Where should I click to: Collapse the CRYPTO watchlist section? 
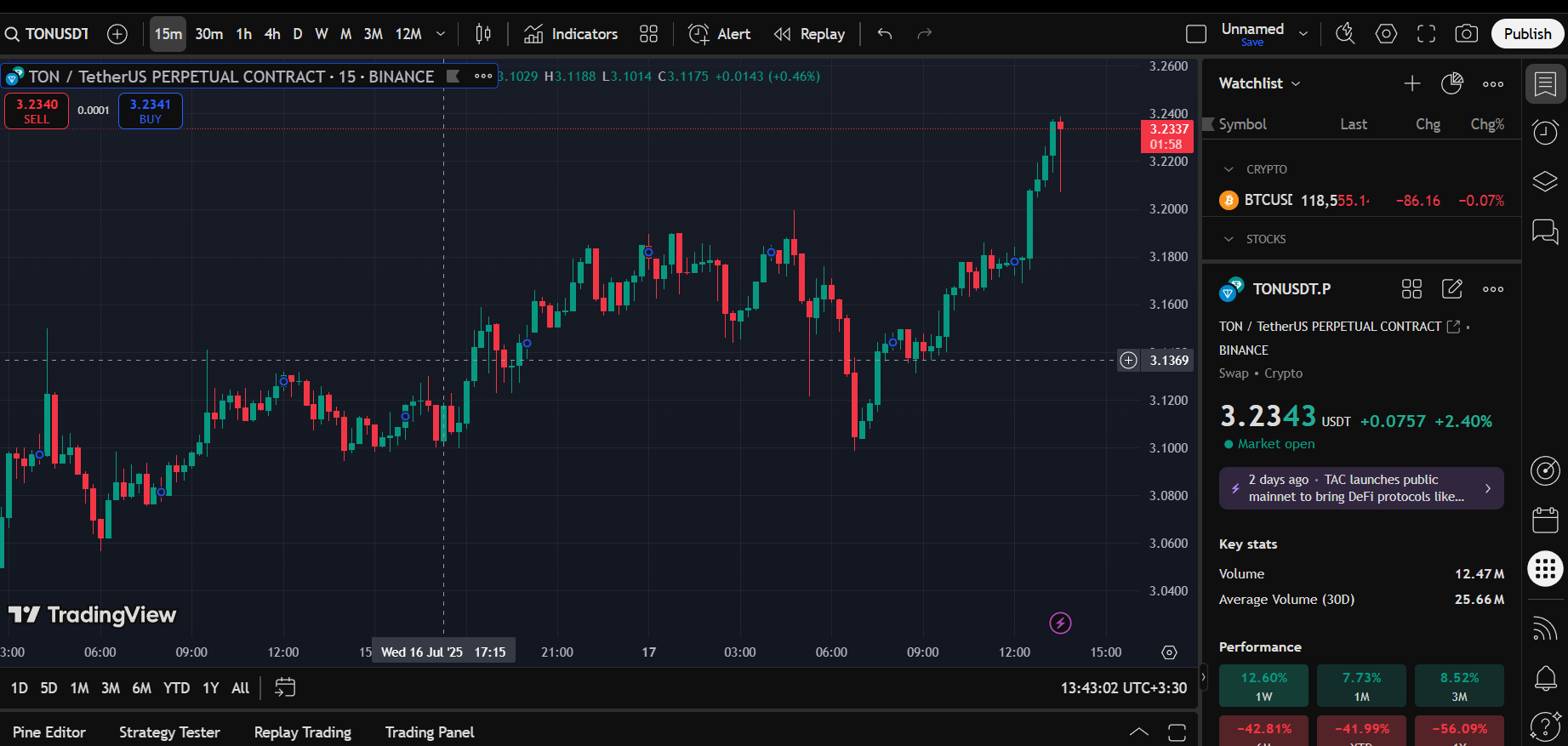coord(1229,169)
